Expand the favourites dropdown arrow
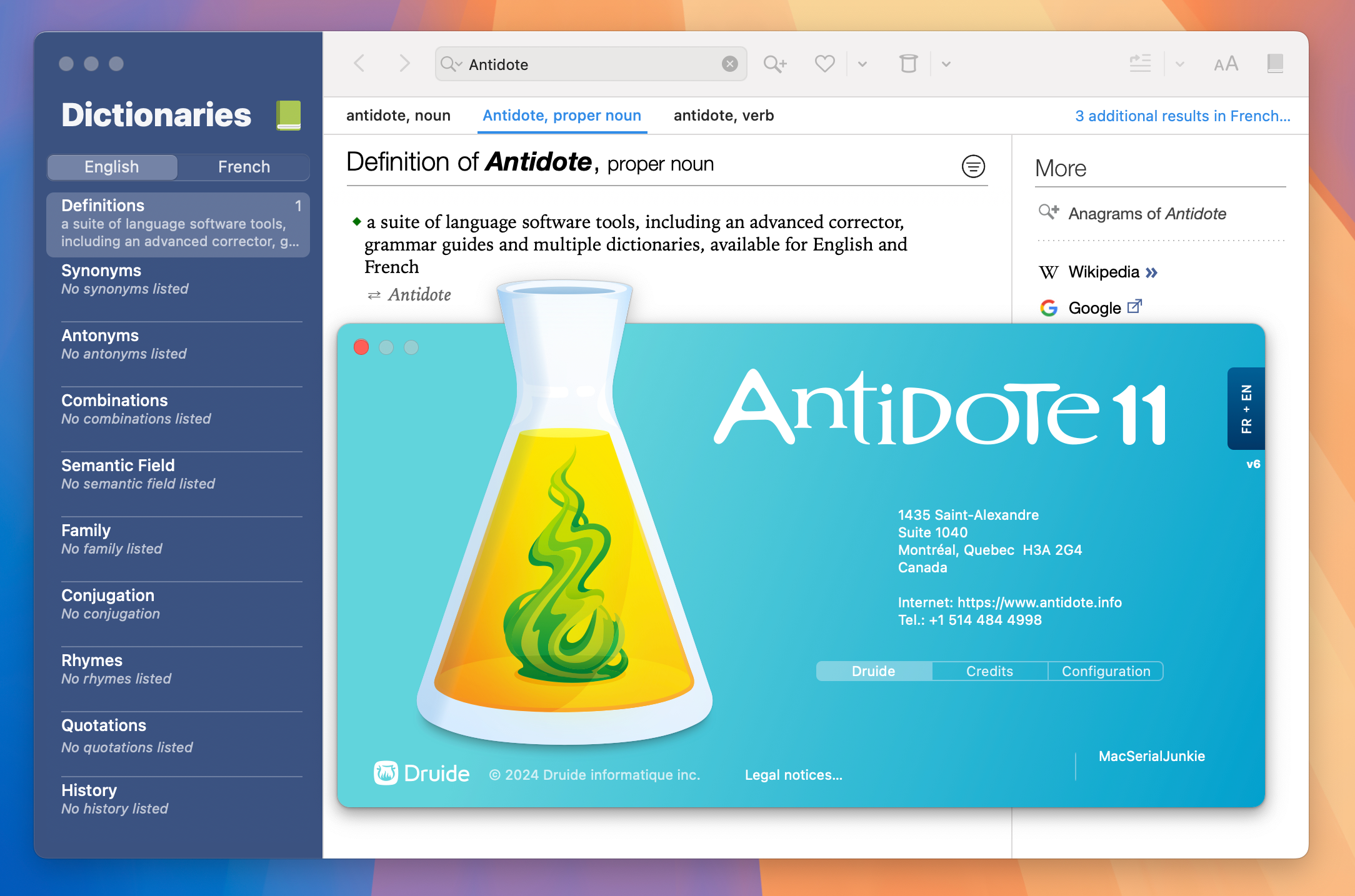1355x896 pixels. 862,64
